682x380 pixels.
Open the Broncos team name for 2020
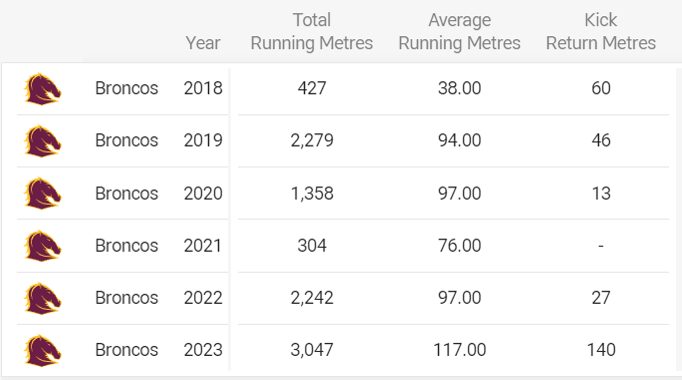click(x=127, y=193)
